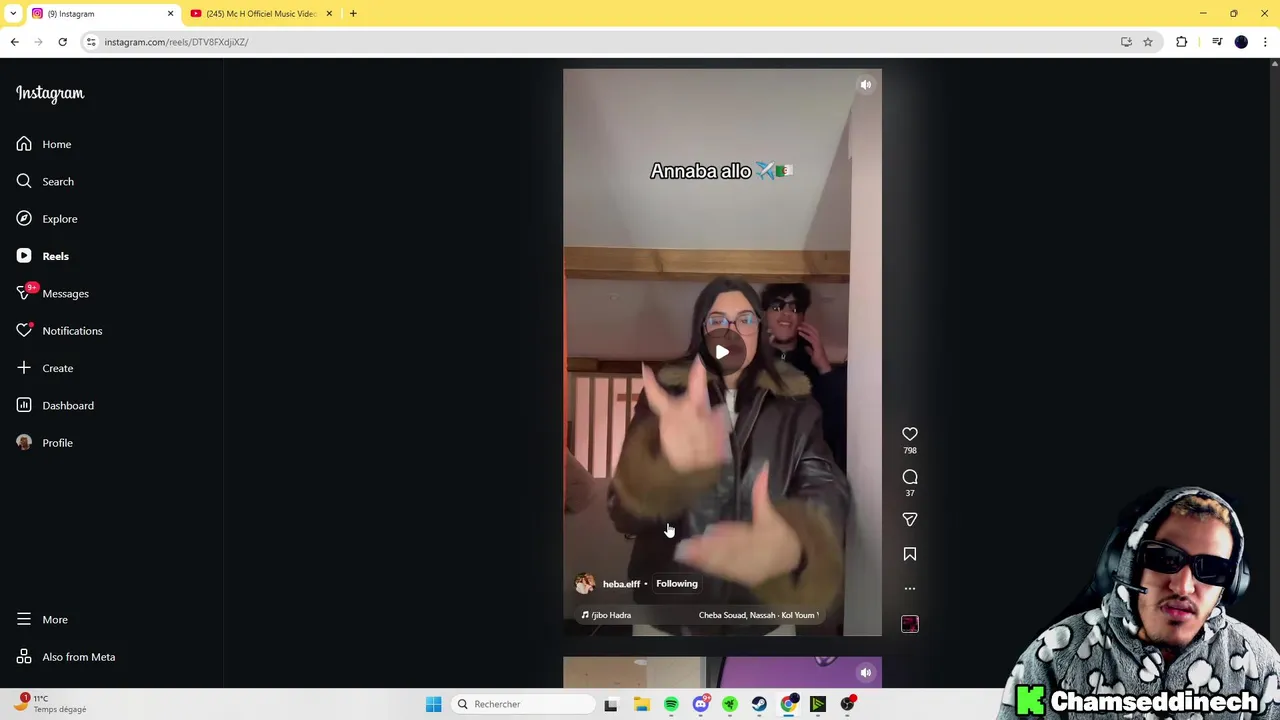Toggle sound on the Annaba allo reel
The height and width of the screenshot is (720, 1280).
click(x=866, y=85)
